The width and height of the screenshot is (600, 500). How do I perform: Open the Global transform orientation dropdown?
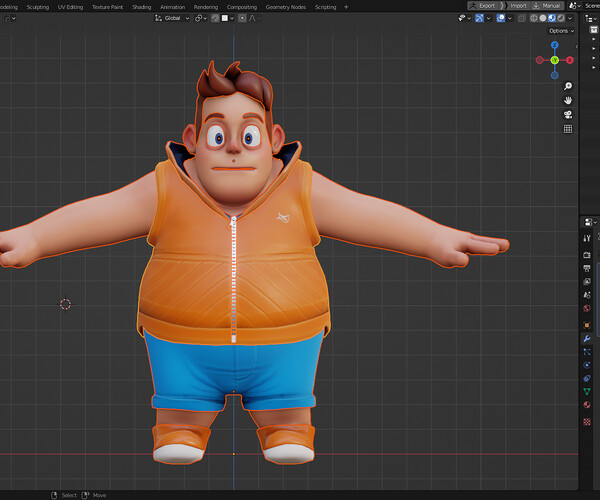172,18
